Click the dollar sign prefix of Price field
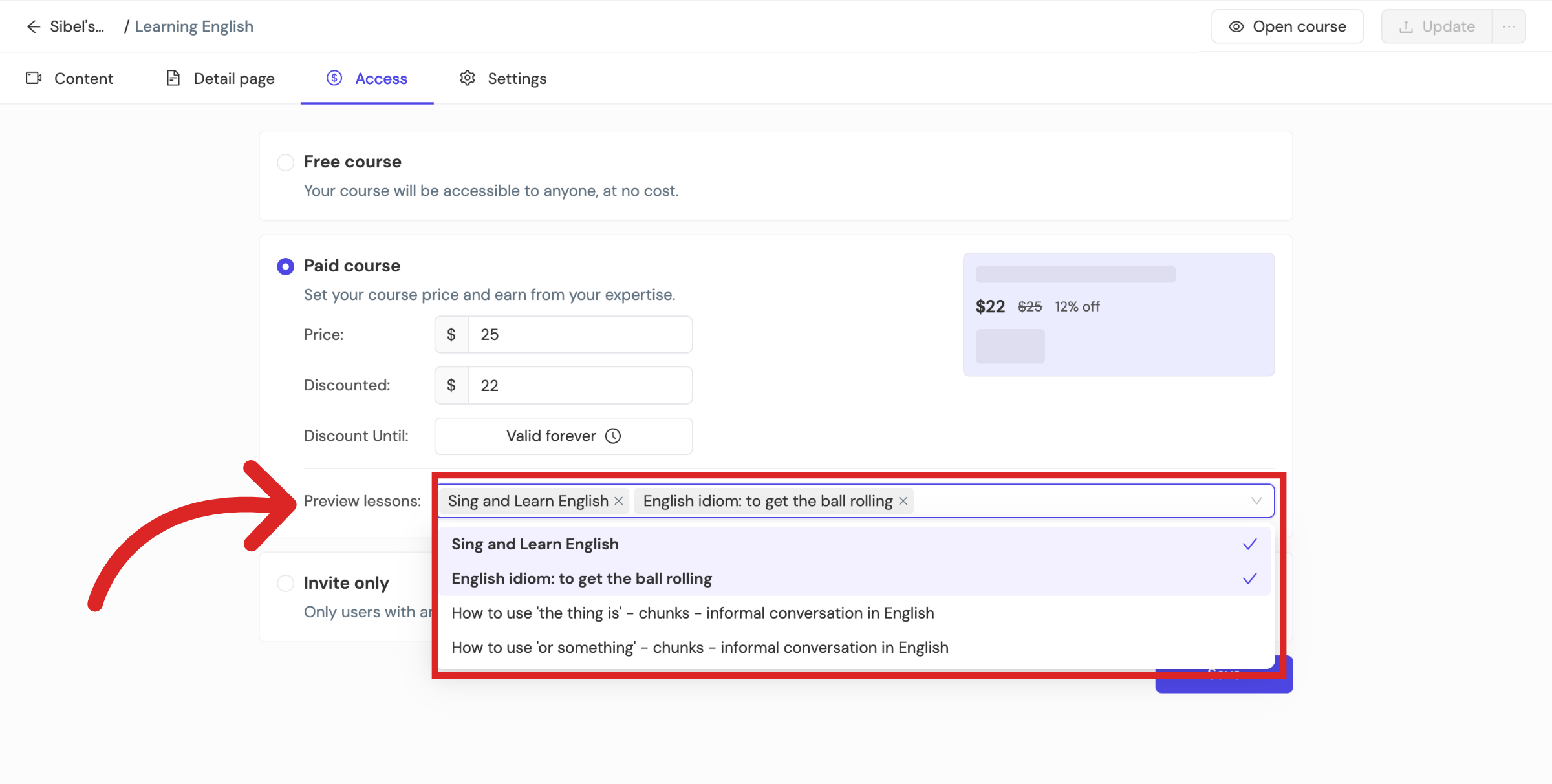Screen dimensions: 1552x784 click(x=451, y=335)
